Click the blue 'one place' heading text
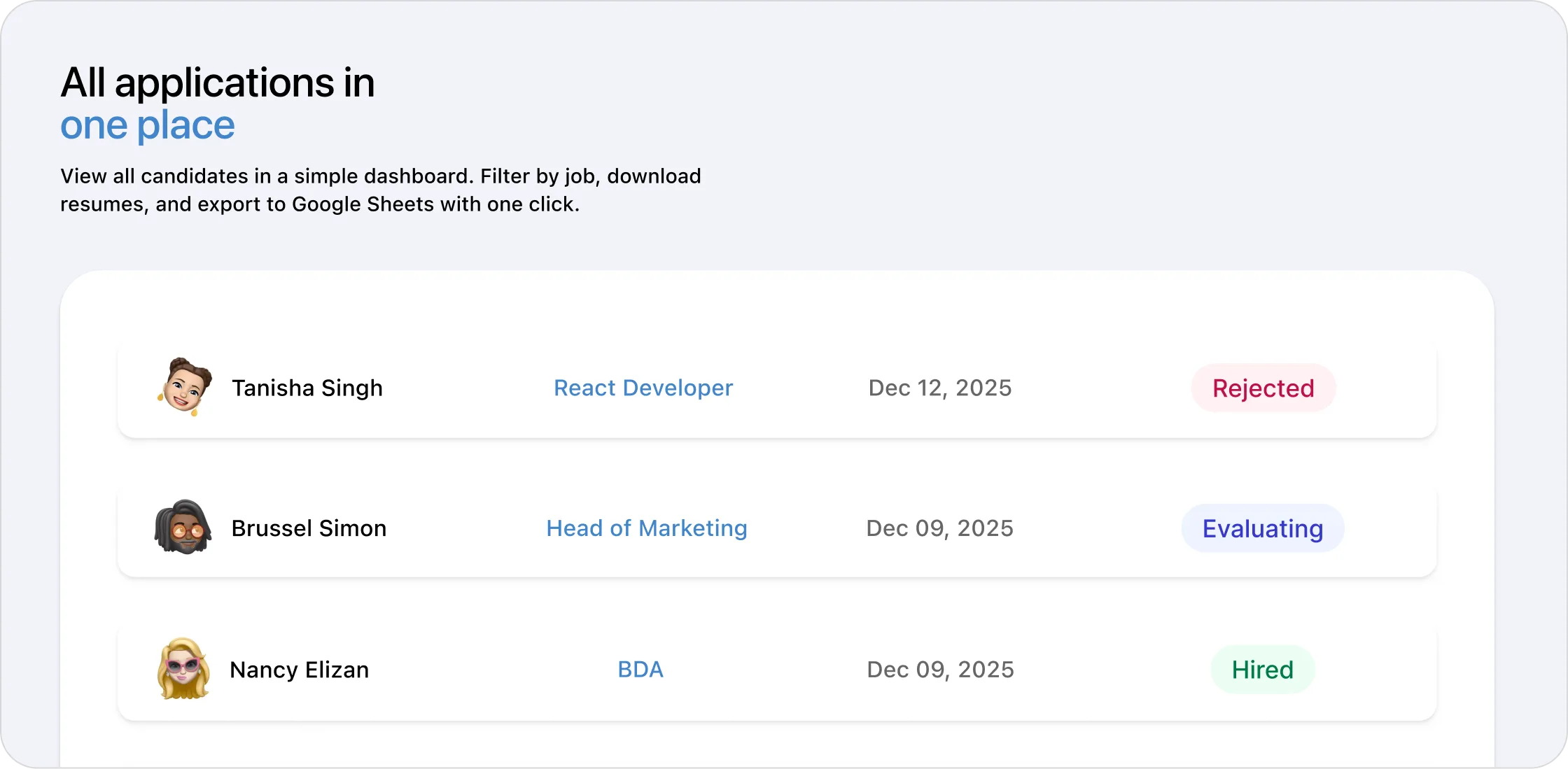Image resolution: width=1568 pixels, height=769 pixels. coord(147,125)
